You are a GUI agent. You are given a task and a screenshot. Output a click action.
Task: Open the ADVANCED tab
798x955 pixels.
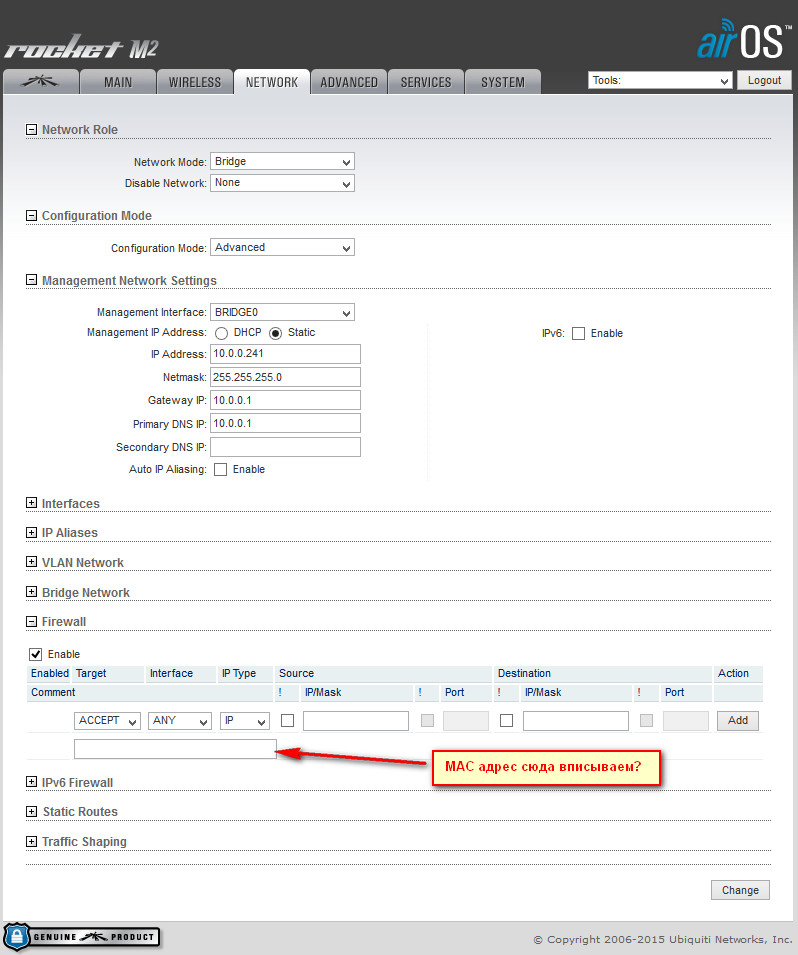(348, 82)
